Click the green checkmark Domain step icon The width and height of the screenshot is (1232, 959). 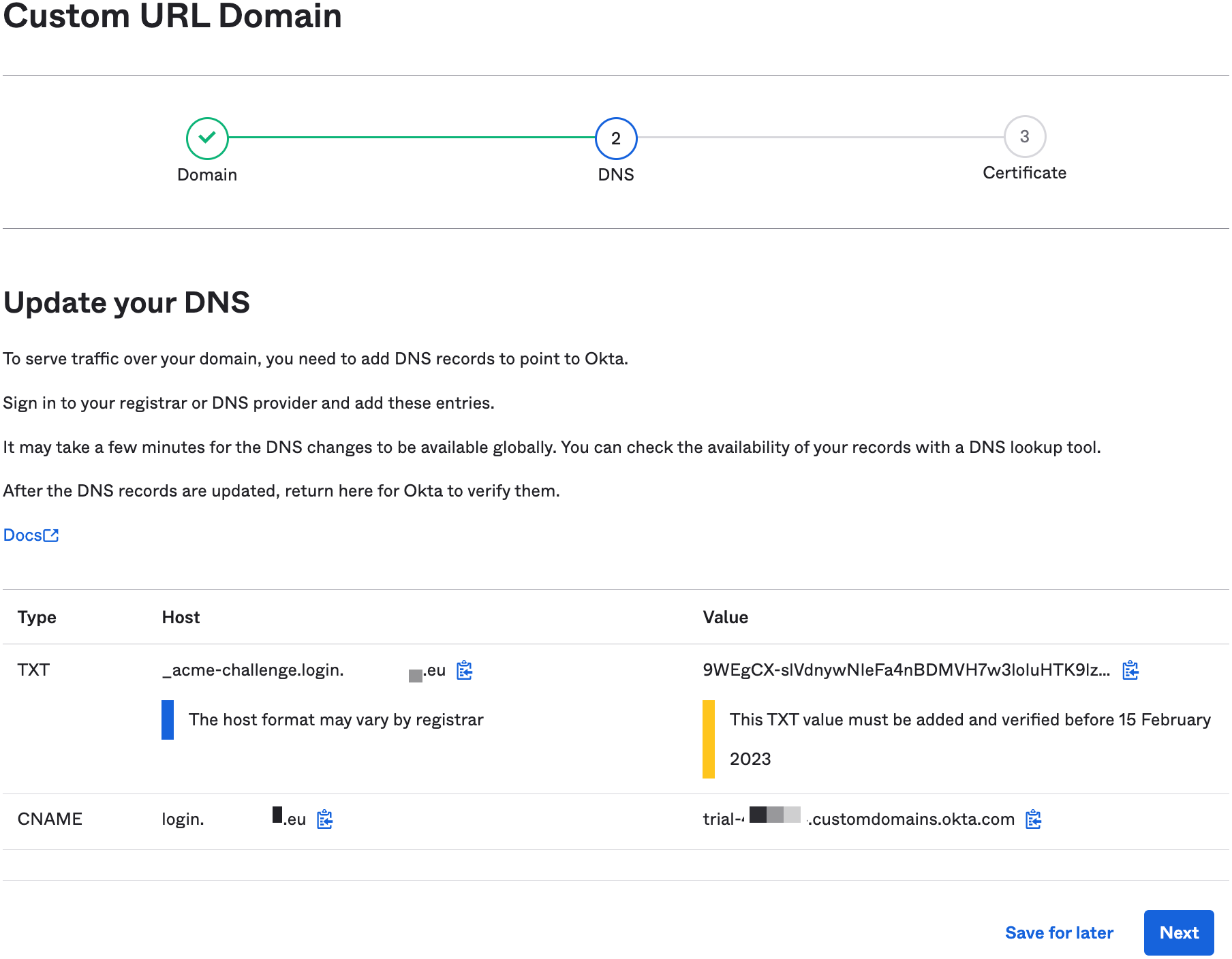207,138
